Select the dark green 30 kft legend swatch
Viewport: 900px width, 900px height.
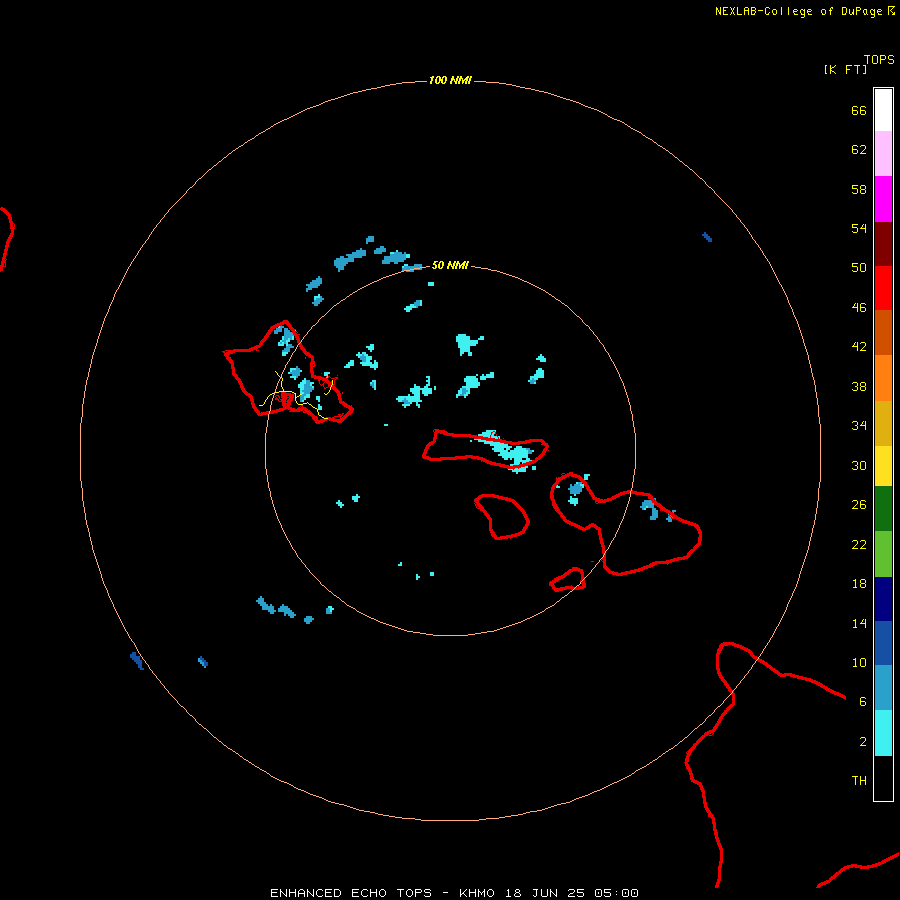click(x=883, y=509)
